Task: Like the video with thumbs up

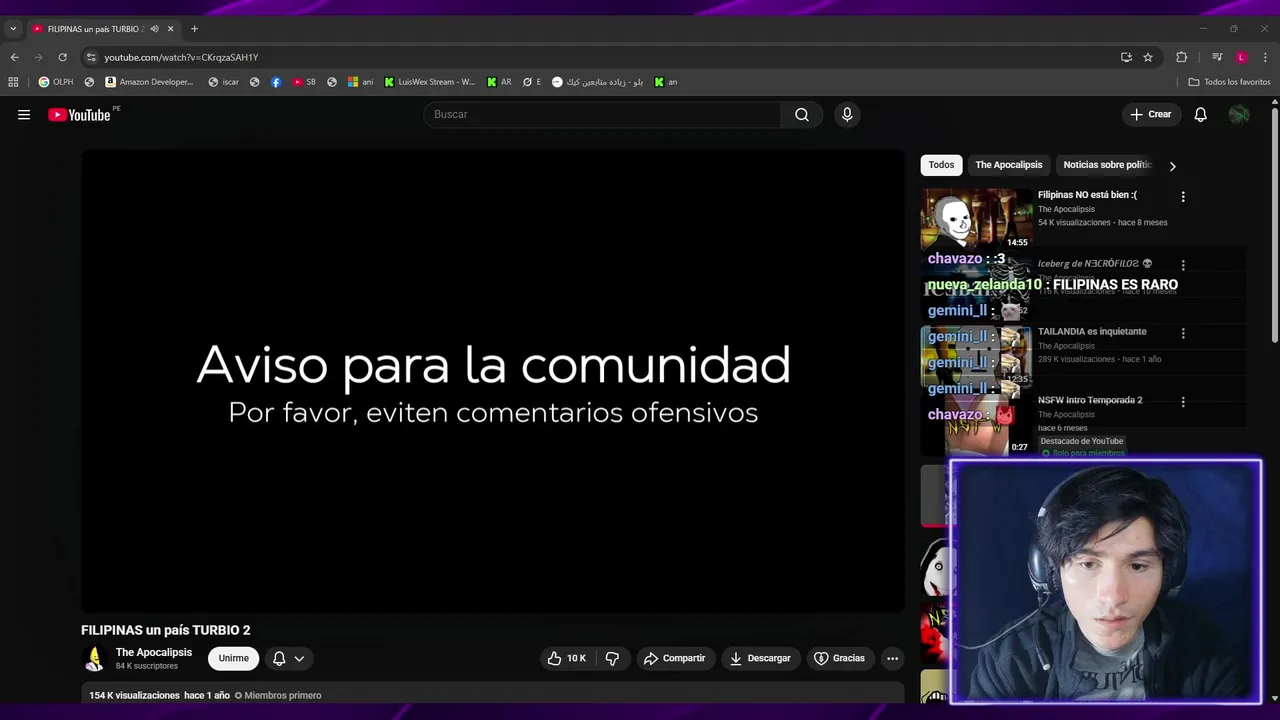Action: coord(566,658)
